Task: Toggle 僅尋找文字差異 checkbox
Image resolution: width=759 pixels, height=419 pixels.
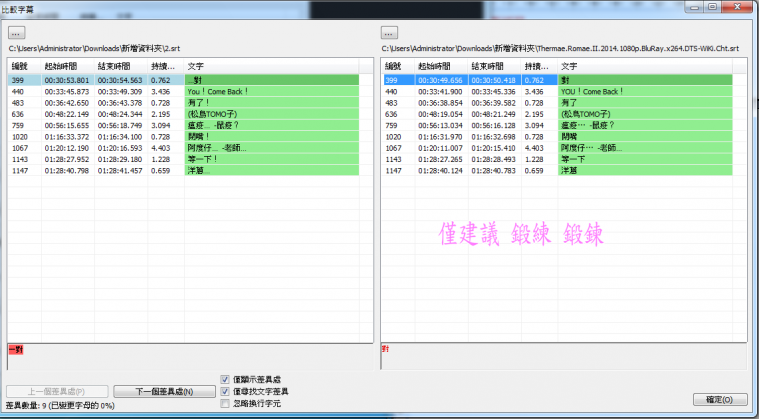Action: (225, 391)
